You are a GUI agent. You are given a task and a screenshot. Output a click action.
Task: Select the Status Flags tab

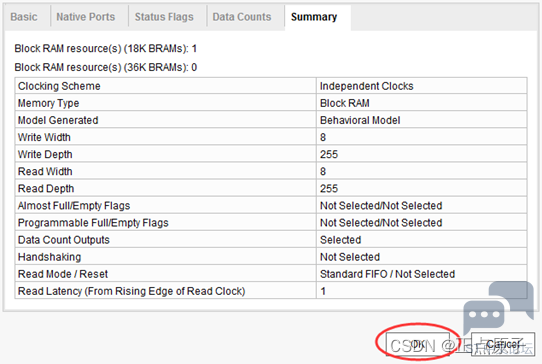164,17
